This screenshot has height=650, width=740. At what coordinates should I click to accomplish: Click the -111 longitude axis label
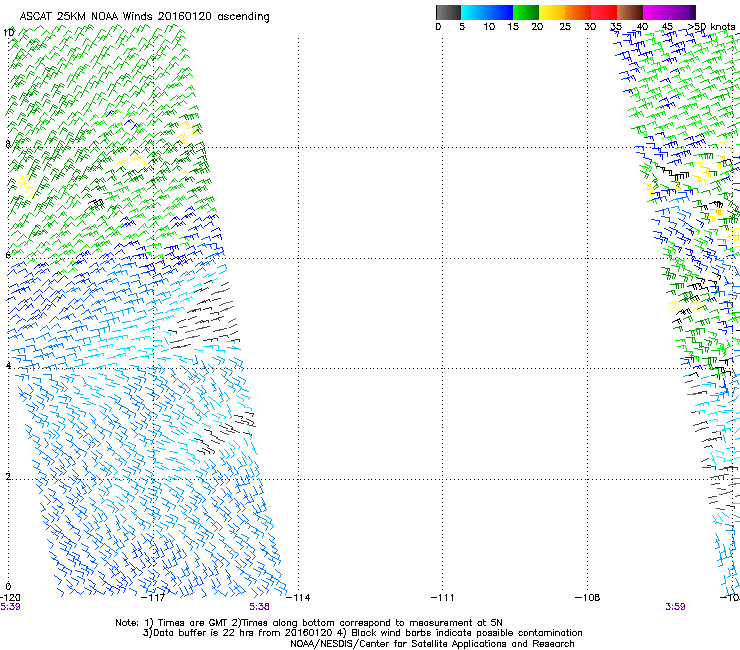tap(443, 598)
